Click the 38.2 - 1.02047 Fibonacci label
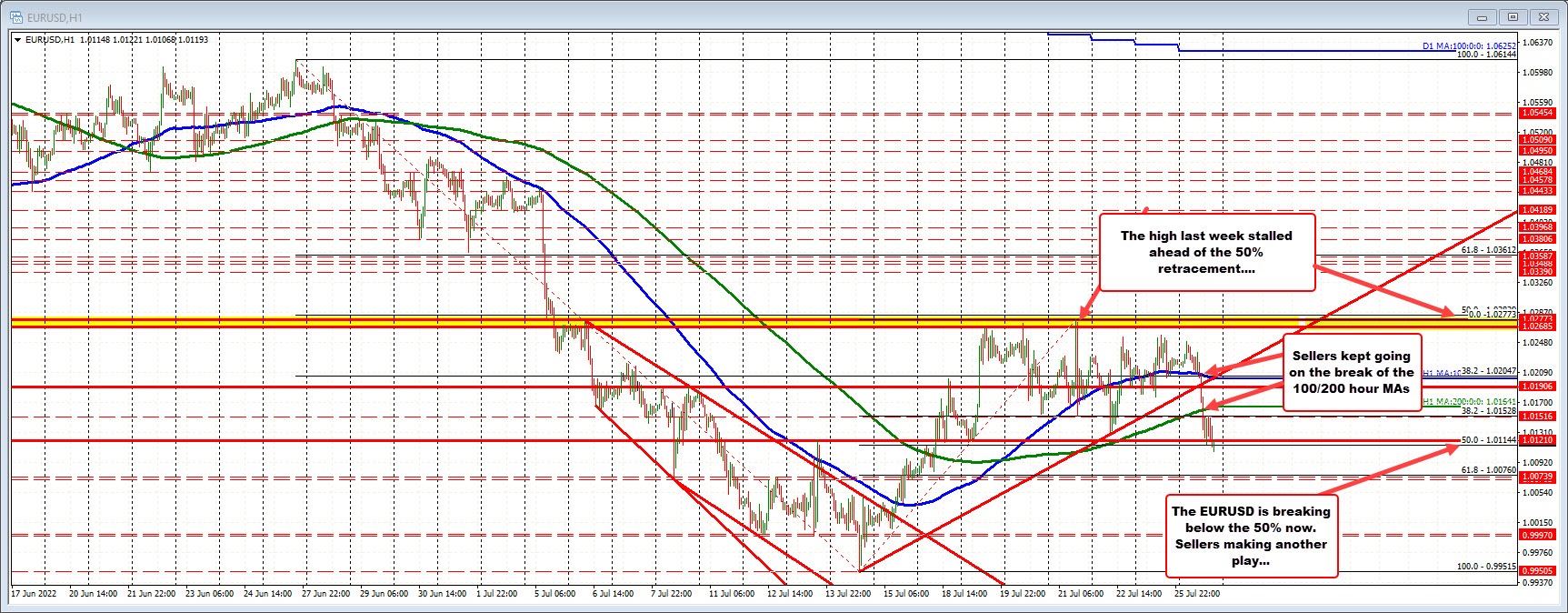Screen dimensions: 1568x613 pos(1488,371)
